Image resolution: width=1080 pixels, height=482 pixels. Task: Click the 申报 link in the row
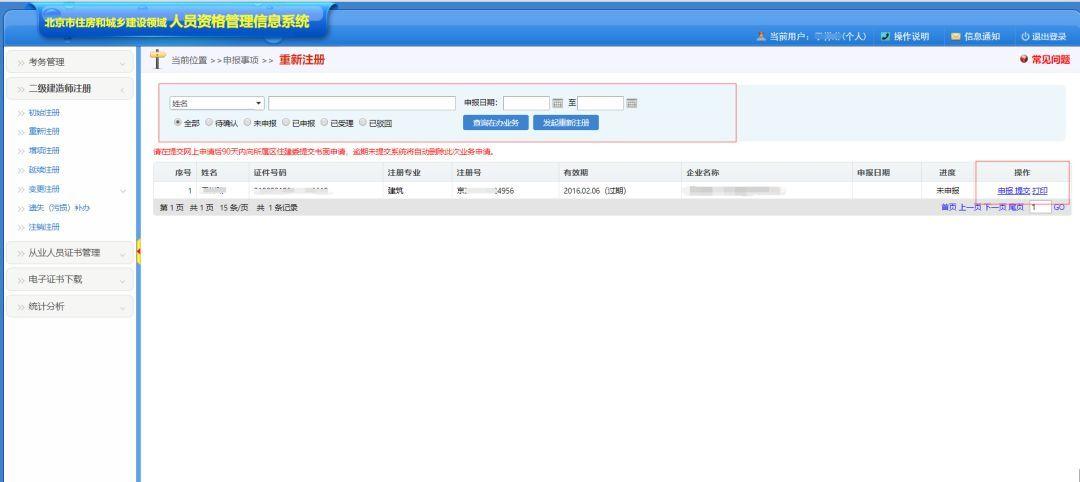[1005, 191]
